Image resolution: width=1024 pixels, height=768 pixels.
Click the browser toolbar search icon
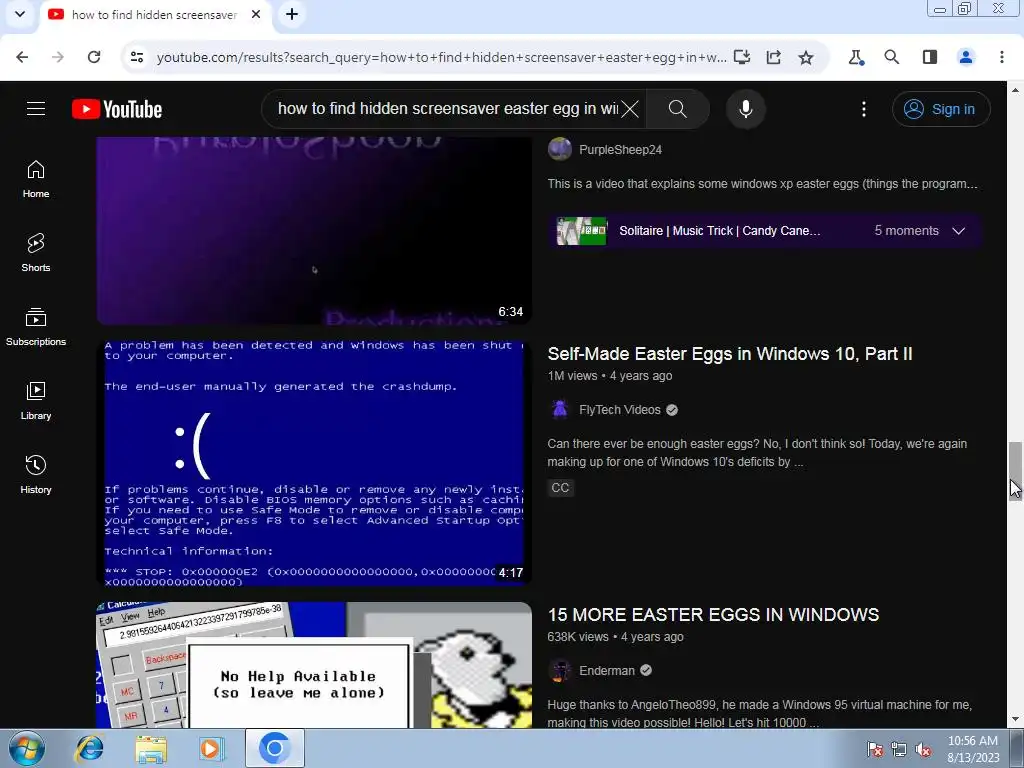pos(891,57)
